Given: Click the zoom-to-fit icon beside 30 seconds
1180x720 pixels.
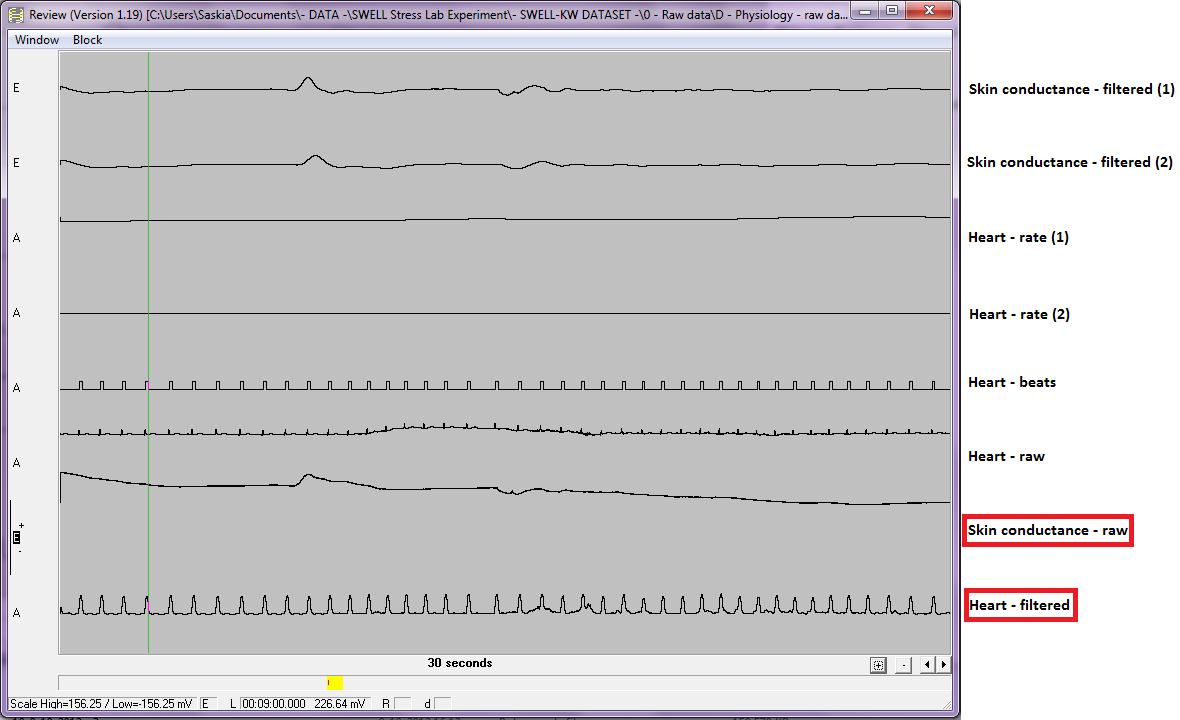Looking at the screenshot, I should [879, 665].
